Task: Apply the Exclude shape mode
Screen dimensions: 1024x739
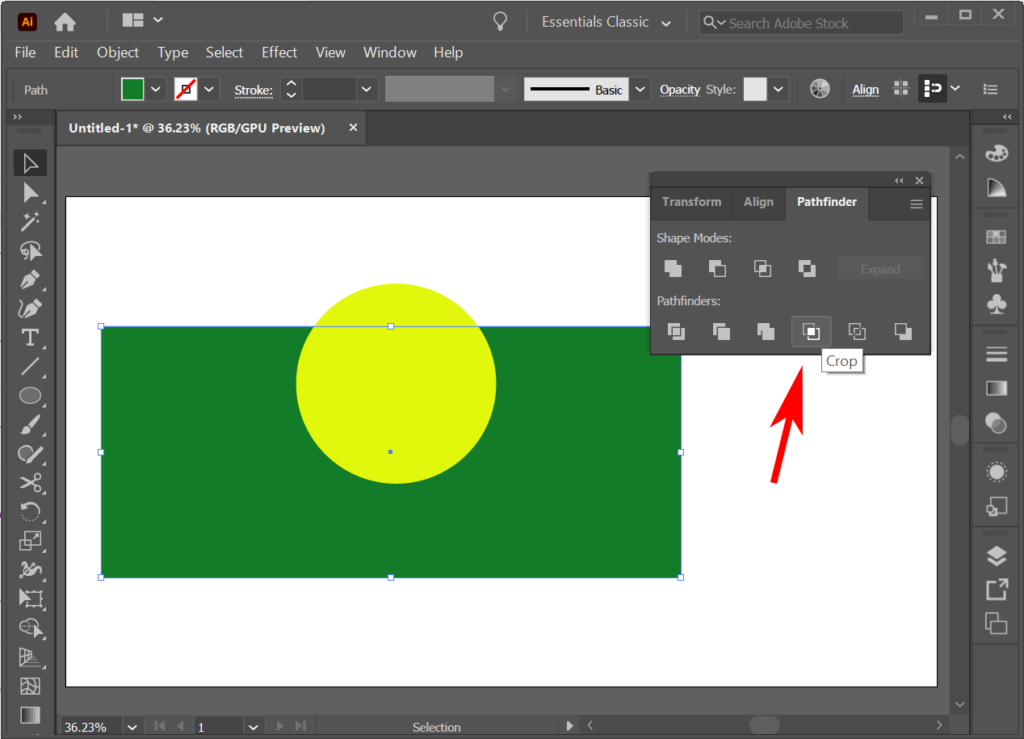Action: (807, 268)
